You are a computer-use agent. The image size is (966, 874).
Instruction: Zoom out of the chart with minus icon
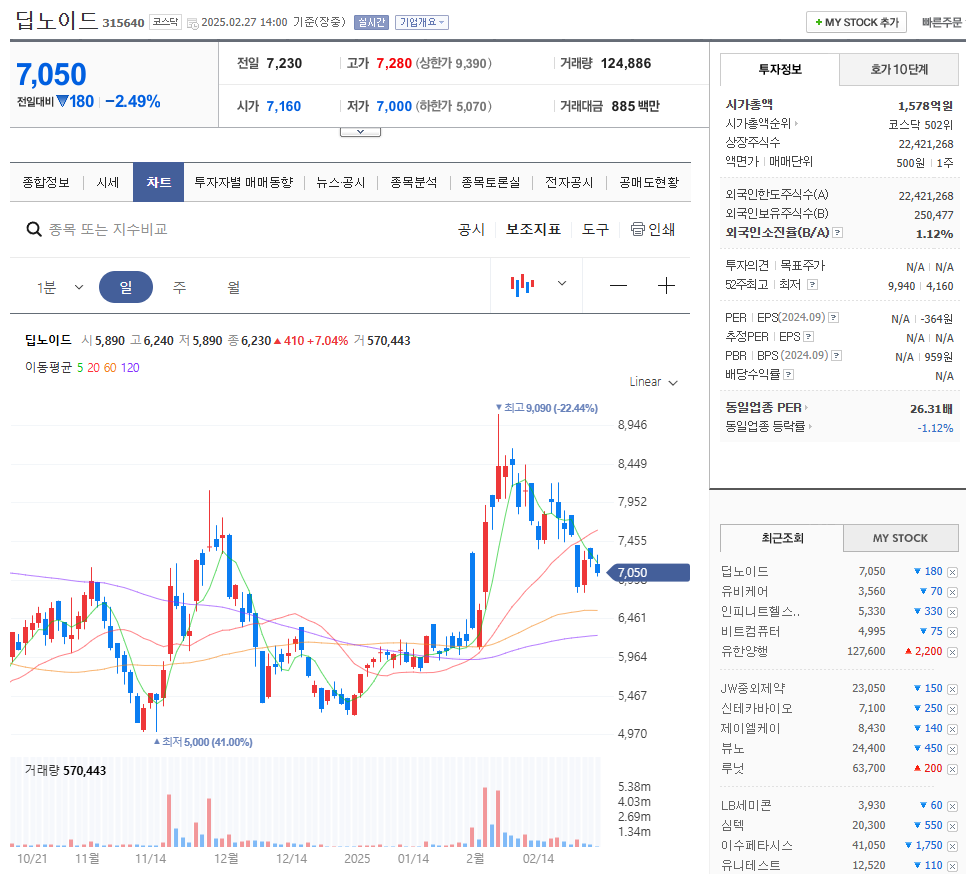click(x=618, y=285)
